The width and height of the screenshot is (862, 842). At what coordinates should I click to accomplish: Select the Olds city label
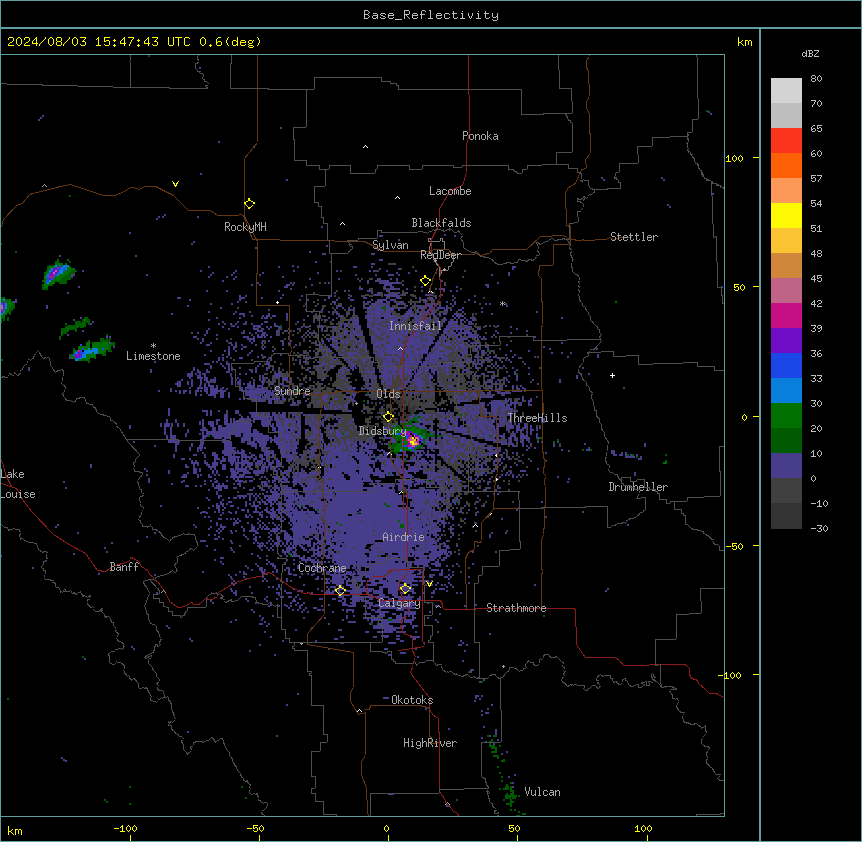[388, 394]
